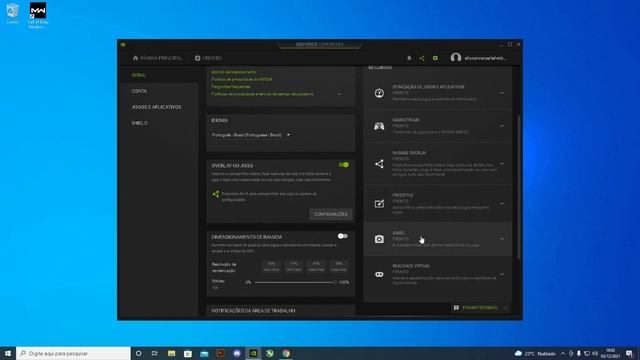
Task: Open Google Chrome from taskbar
Action: 286,353
